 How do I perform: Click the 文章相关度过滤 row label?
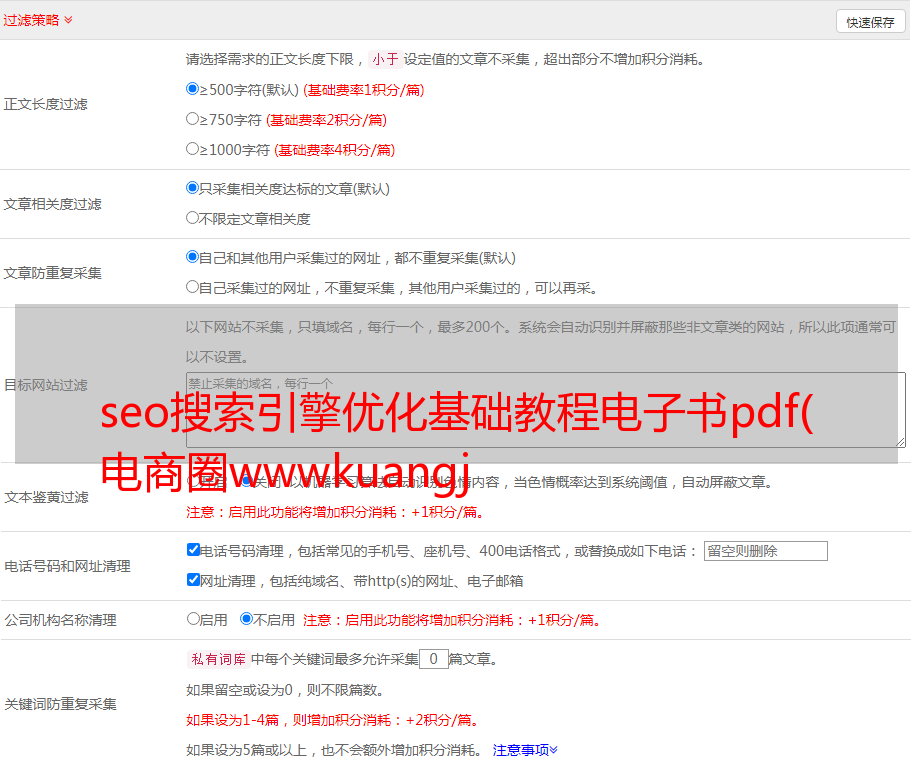tap(53, 204)
